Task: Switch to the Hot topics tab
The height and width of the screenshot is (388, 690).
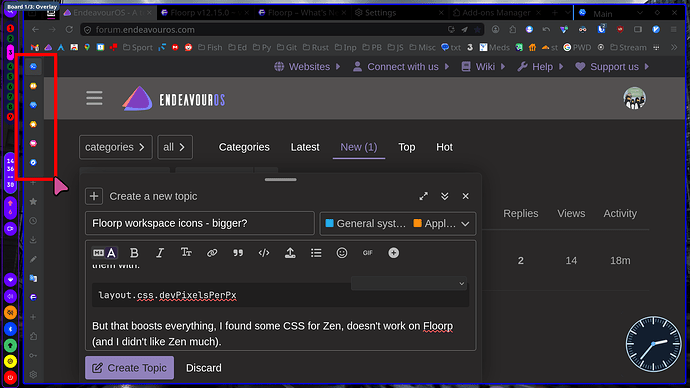Action: (x=444, y=147)
